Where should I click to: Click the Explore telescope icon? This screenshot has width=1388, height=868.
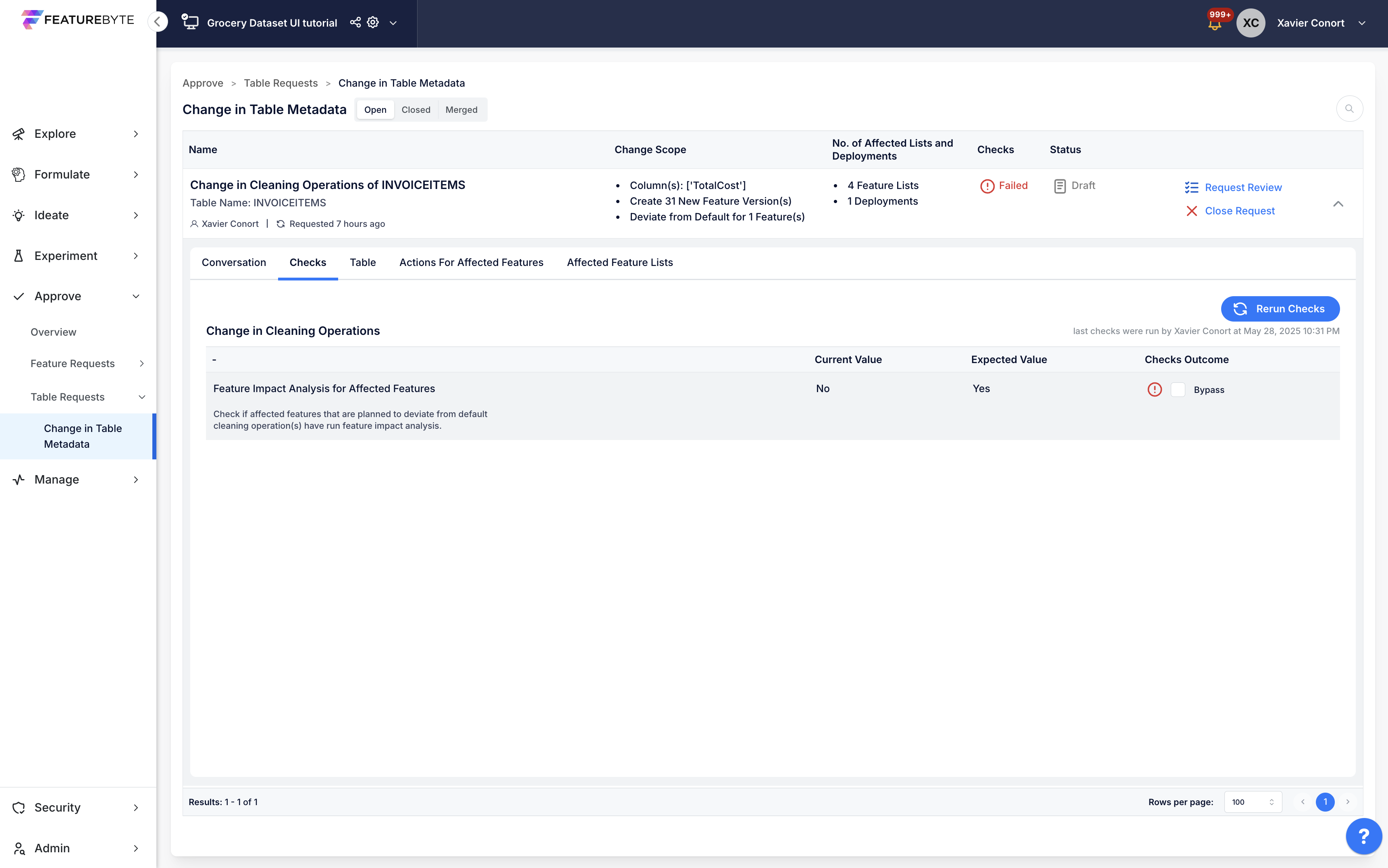pyautogui.click(x=19, y=134)
